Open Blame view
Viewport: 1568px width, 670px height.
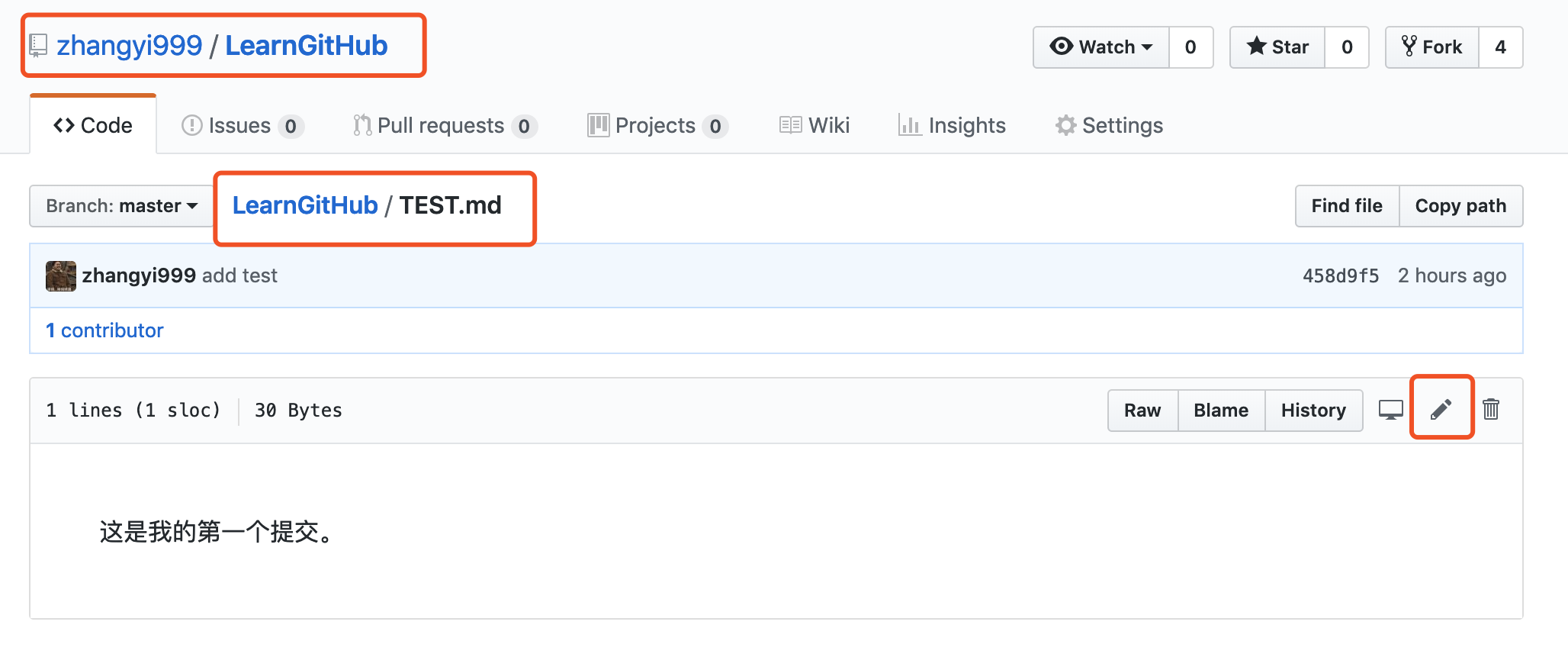point(1221,411)
